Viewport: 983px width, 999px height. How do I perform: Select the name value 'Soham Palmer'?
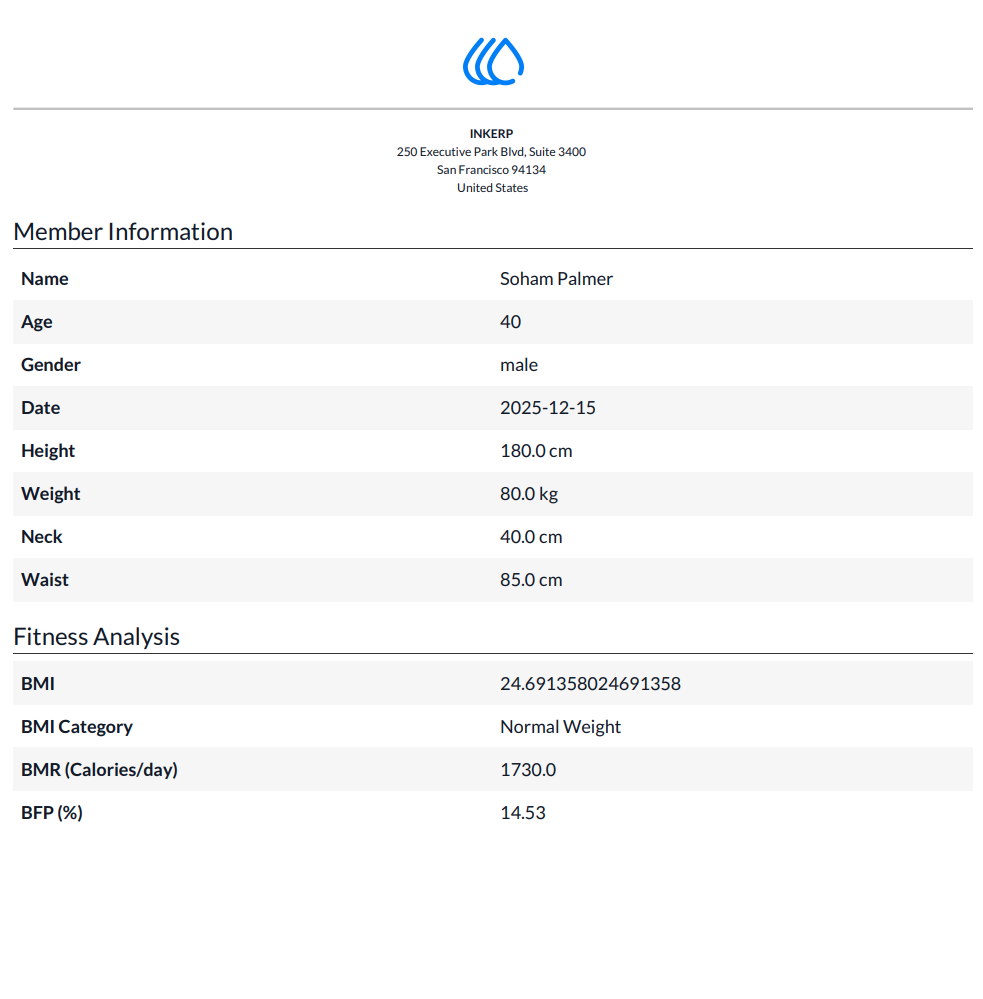556,279
